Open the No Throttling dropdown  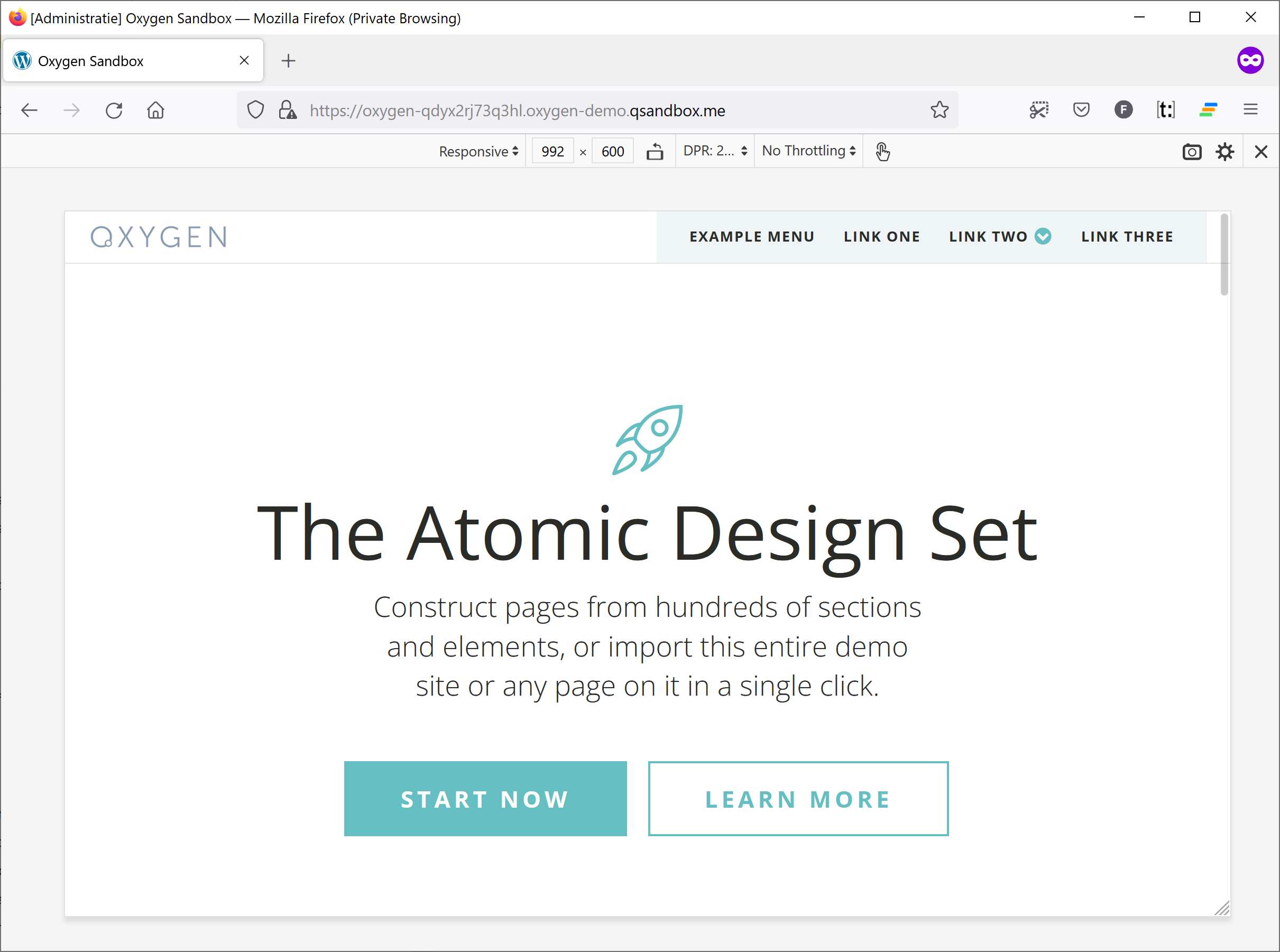[807, 151]
